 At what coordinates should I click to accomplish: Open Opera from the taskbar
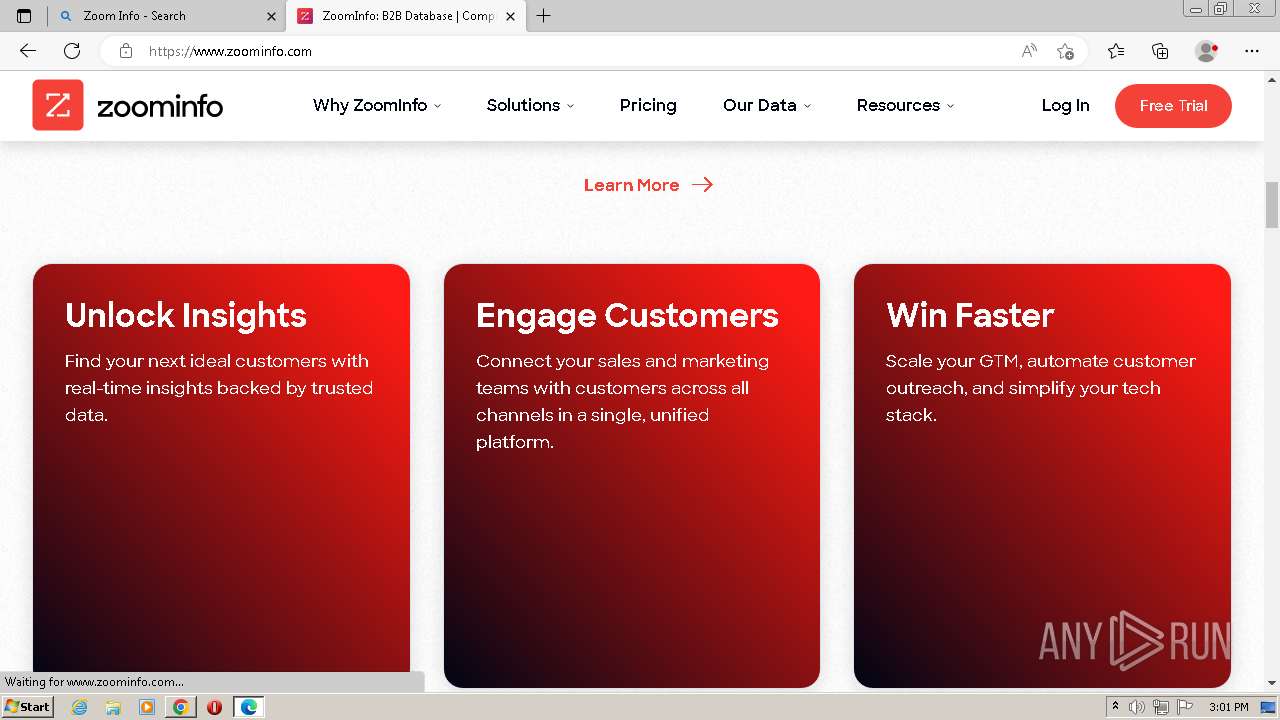click(214, 707)
